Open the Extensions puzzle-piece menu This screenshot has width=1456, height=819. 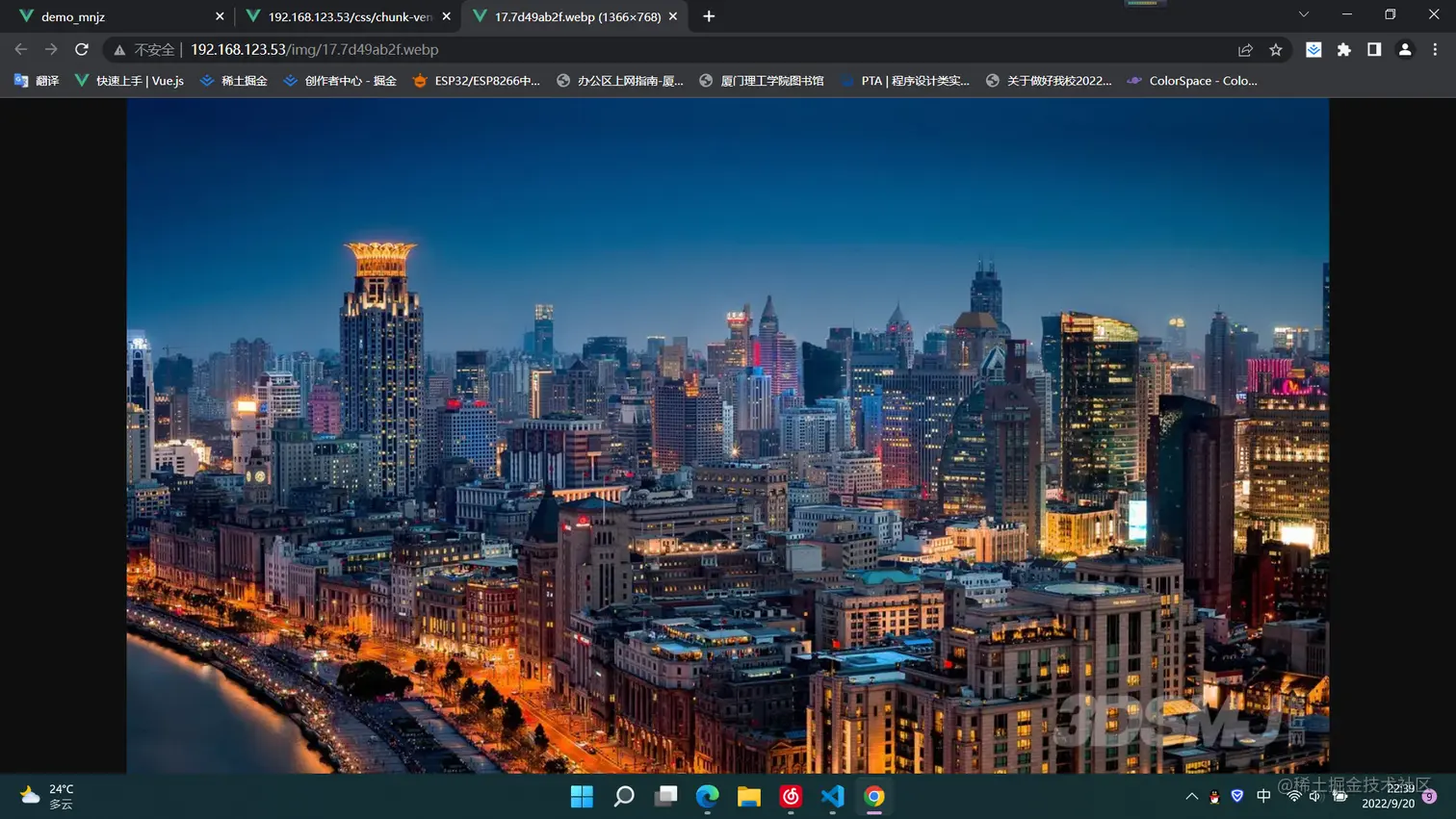tap(1344, 49)
